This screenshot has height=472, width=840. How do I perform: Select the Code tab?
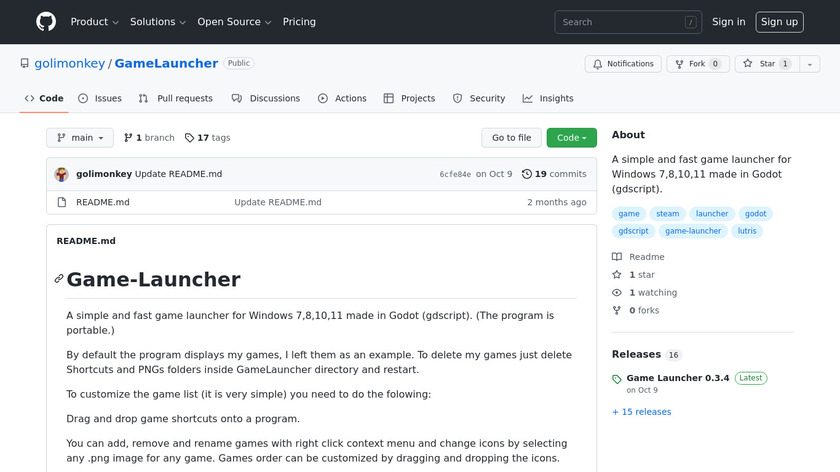pos(44,99)
